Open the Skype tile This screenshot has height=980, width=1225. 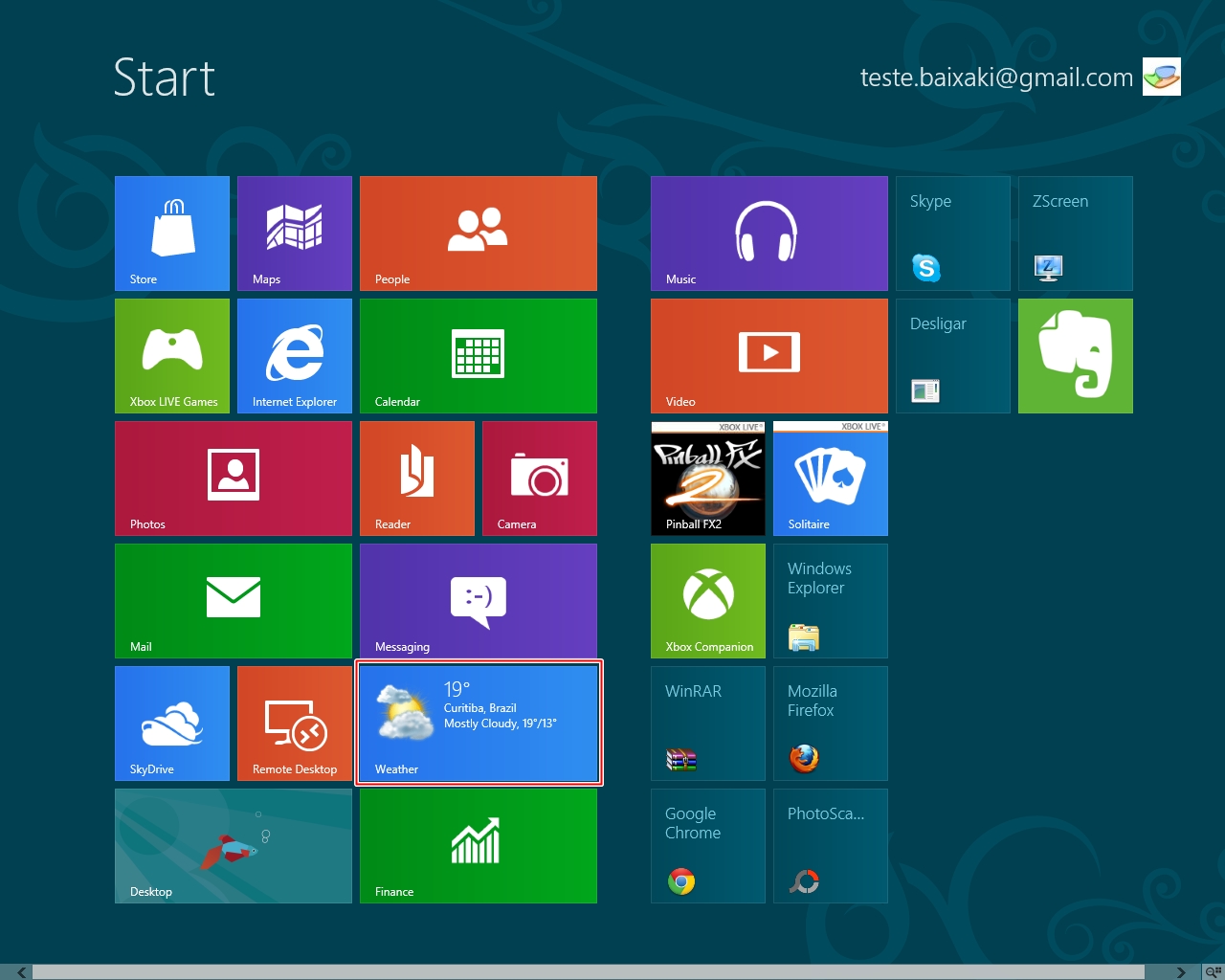[x=953, y=234]
